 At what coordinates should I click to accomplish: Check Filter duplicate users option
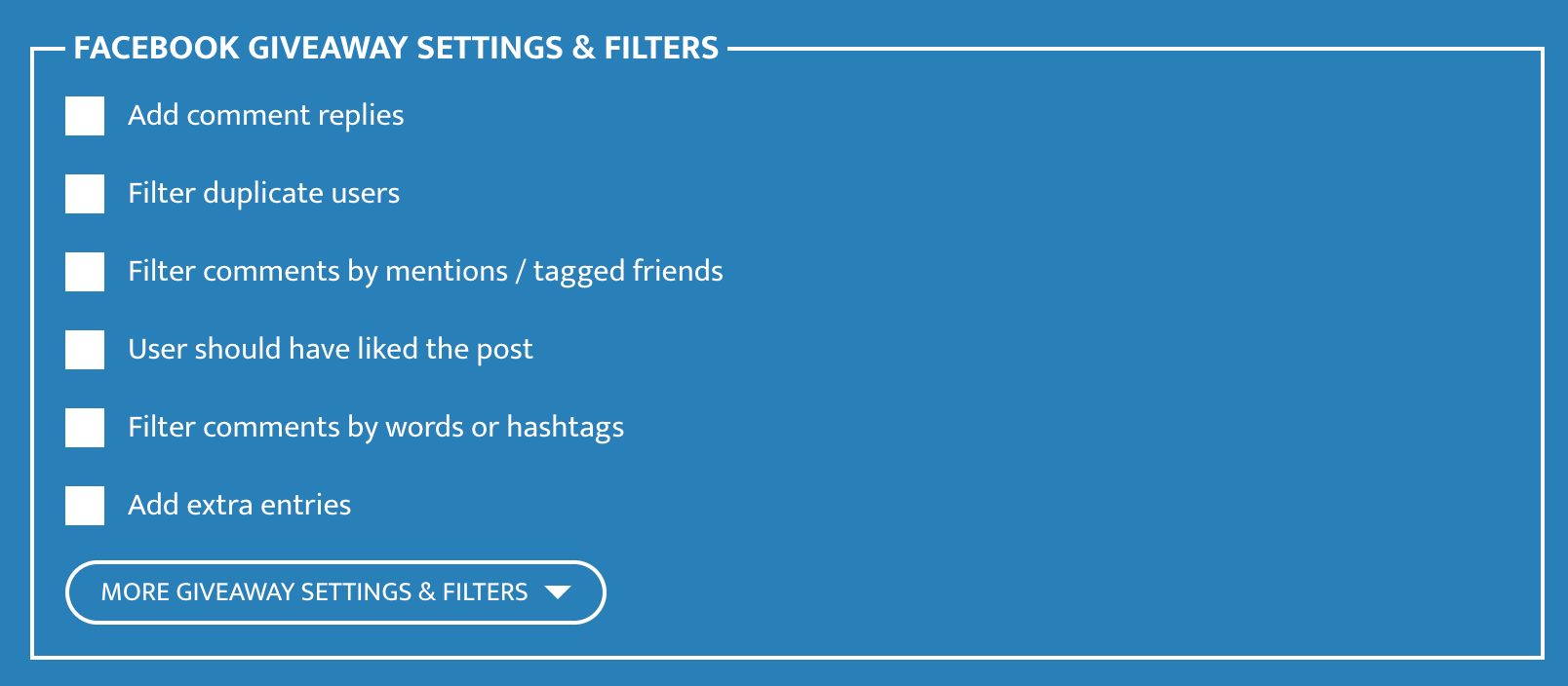point(84,193)
